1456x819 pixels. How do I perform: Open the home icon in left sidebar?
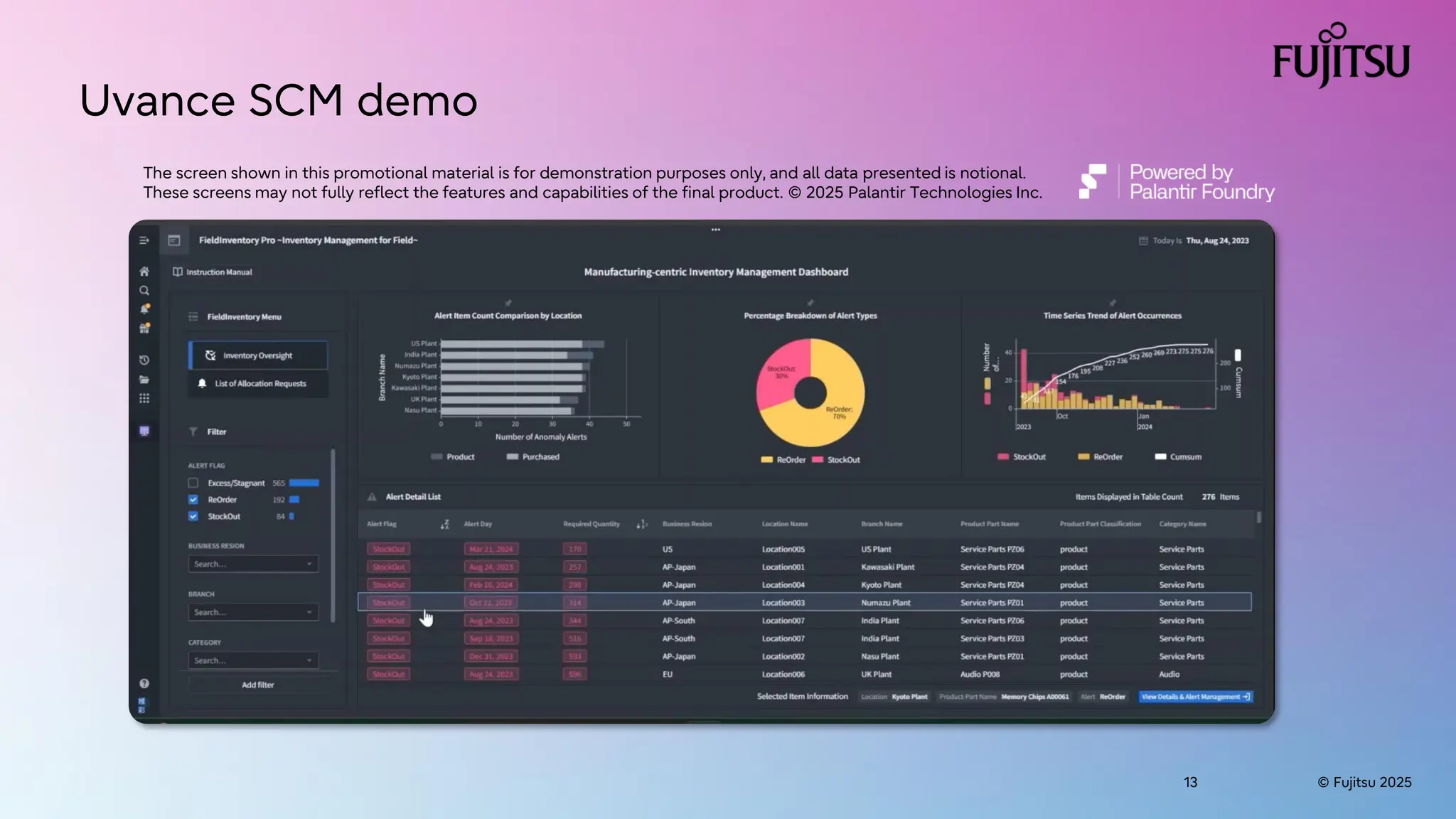[144, 272]
